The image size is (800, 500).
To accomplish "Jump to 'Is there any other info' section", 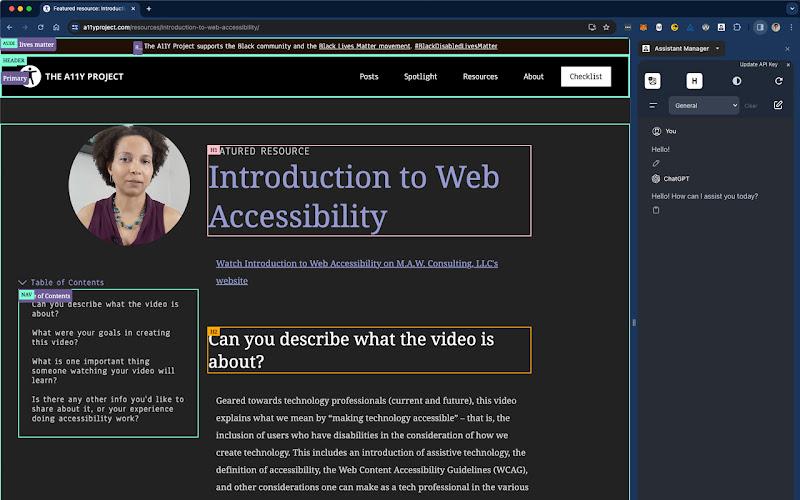I will [108, 409].
